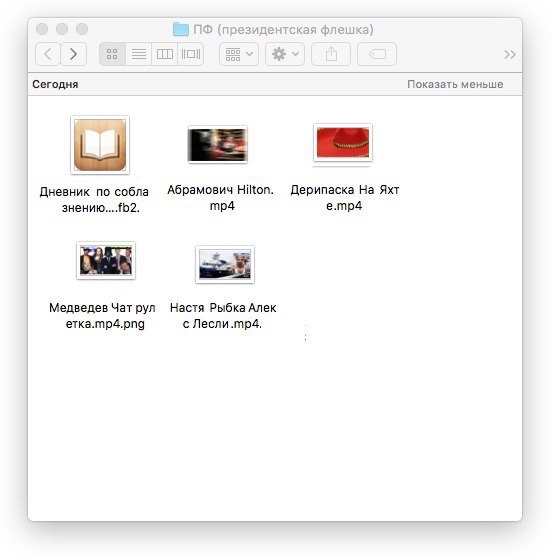This screenshot has width=553, height=558.
Task: Expand the toolbar overflow chevrons
Action: tap(510, 54)
